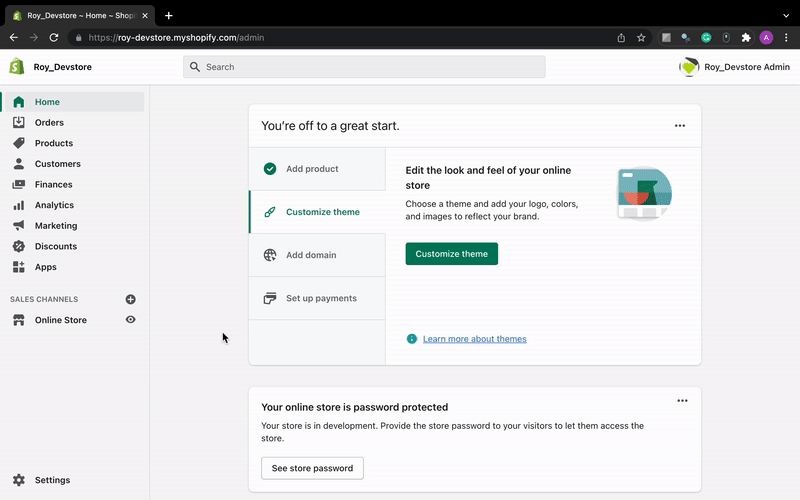Open Online Store sales channel
This screenshot has height=500, width=800.
[61, 320]
